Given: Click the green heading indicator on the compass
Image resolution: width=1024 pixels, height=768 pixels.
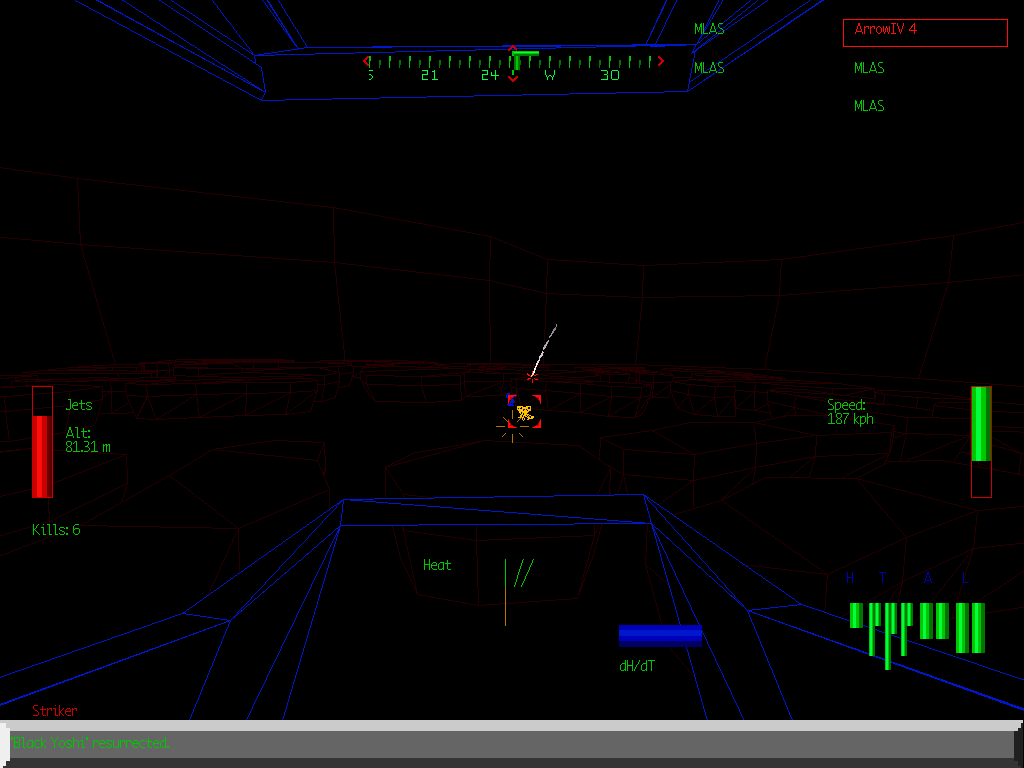Looking at the screenshot, I should coord(525,53).
